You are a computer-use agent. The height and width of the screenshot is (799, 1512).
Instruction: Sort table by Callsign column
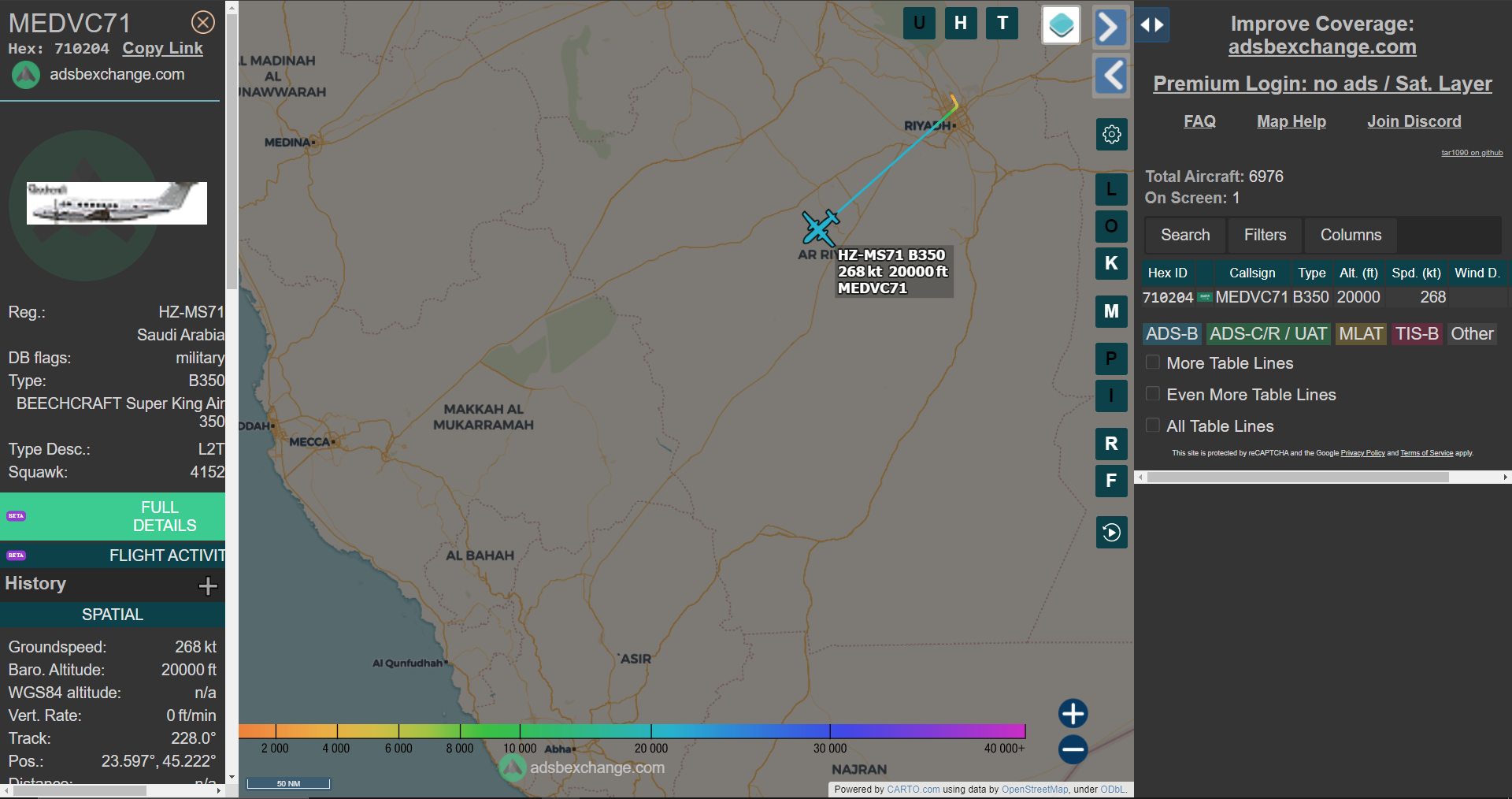(x=1252, y=273)
